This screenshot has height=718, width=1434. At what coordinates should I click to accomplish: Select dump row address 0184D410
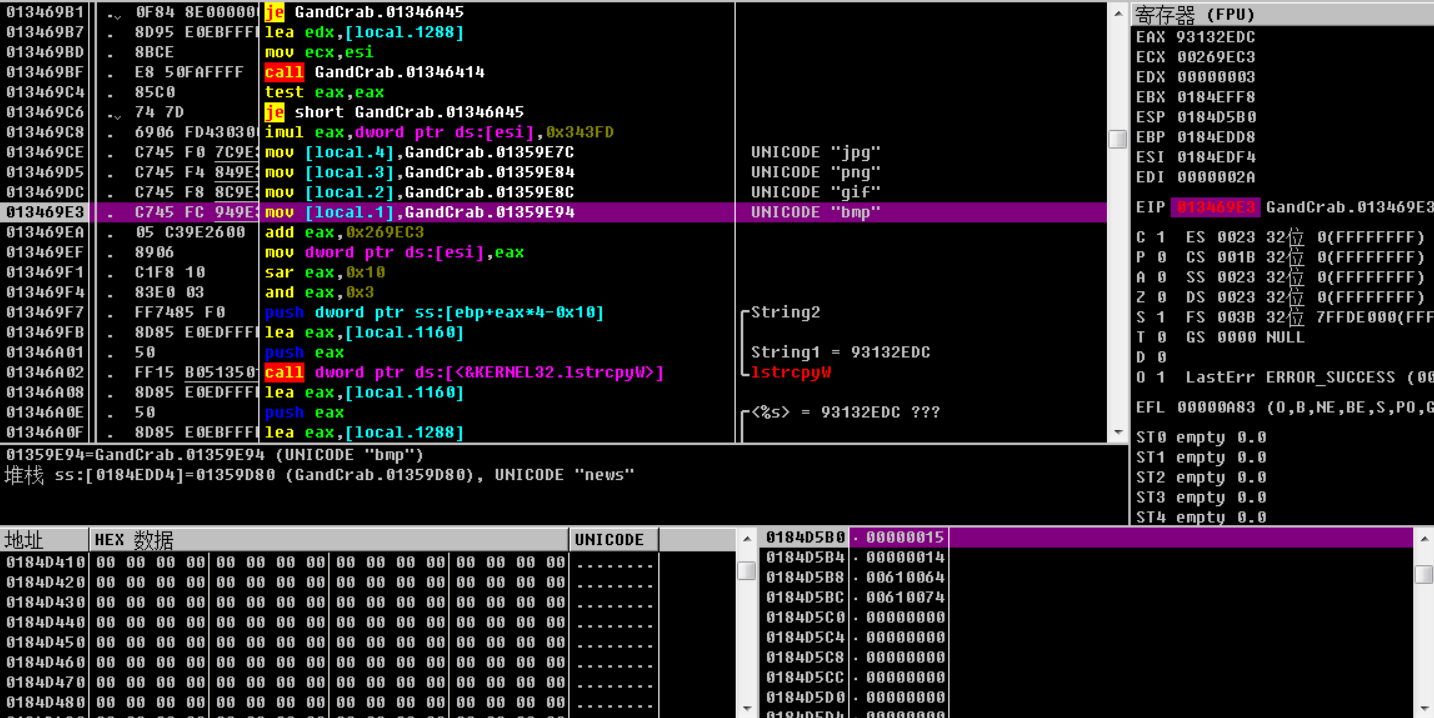tap(45, 562)
